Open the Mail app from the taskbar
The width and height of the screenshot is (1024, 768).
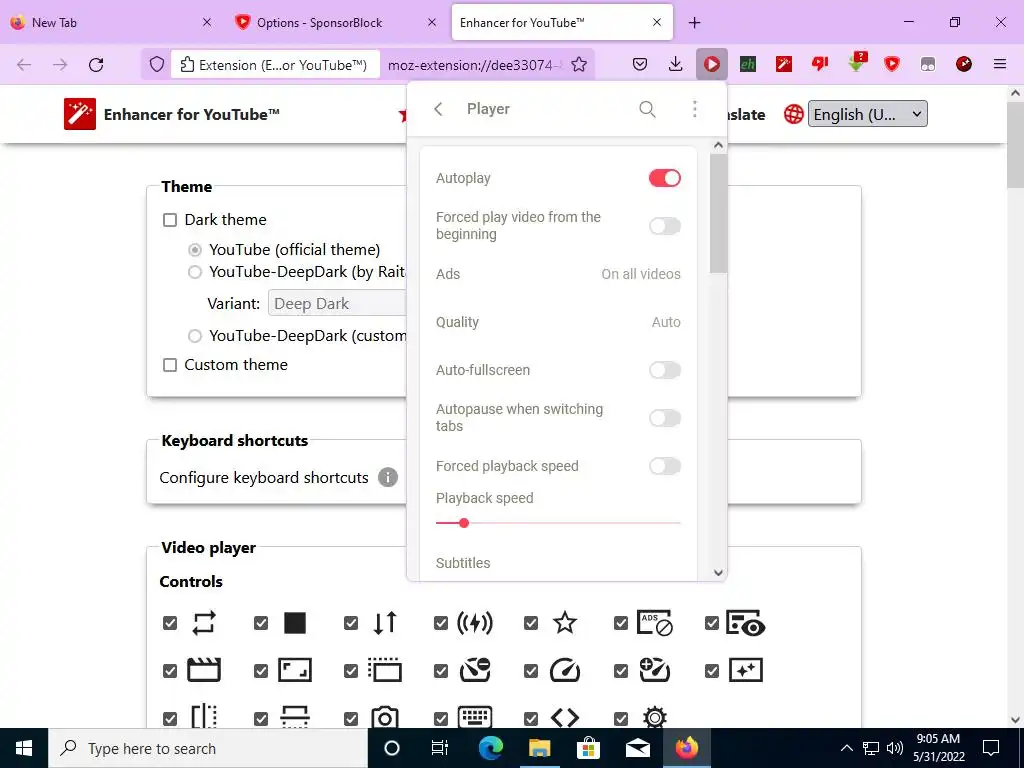tap(637, 748)
